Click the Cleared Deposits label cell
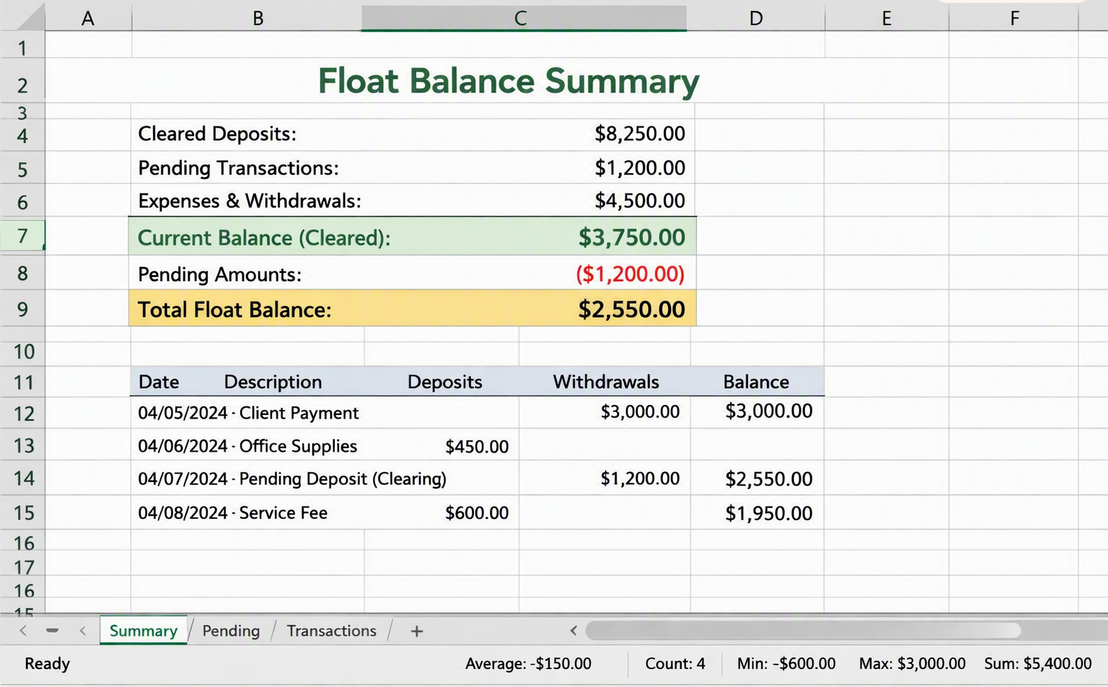 point(217,134)
